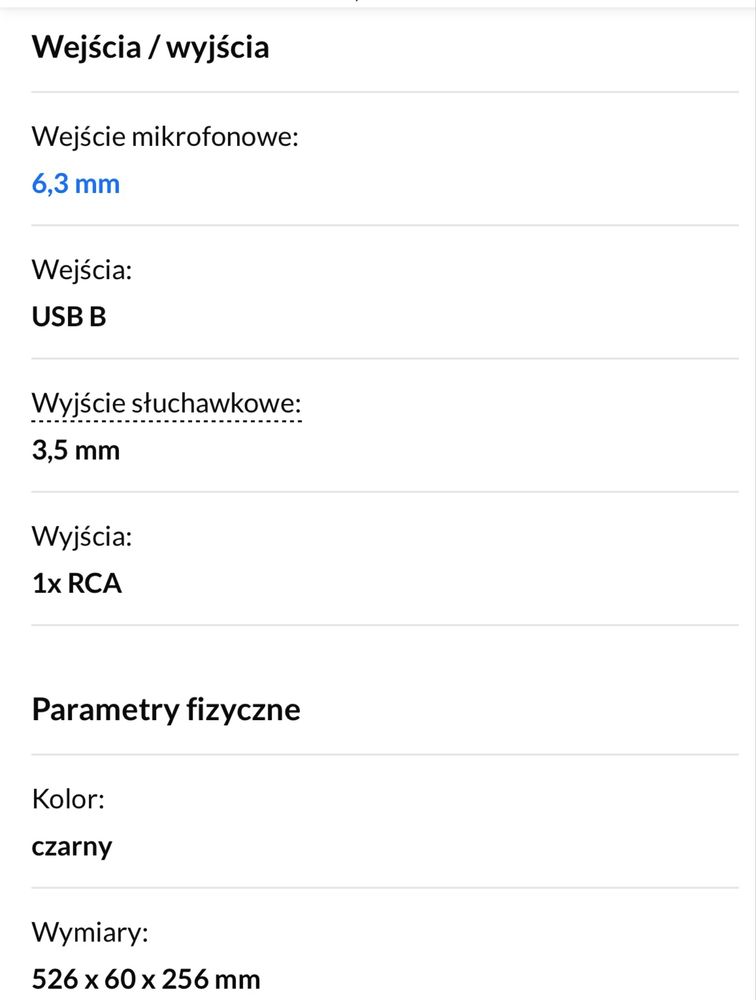This screenshot has height=1000, width=756.
Task: Click the Wejścia label
Action: tap(82, 270)
